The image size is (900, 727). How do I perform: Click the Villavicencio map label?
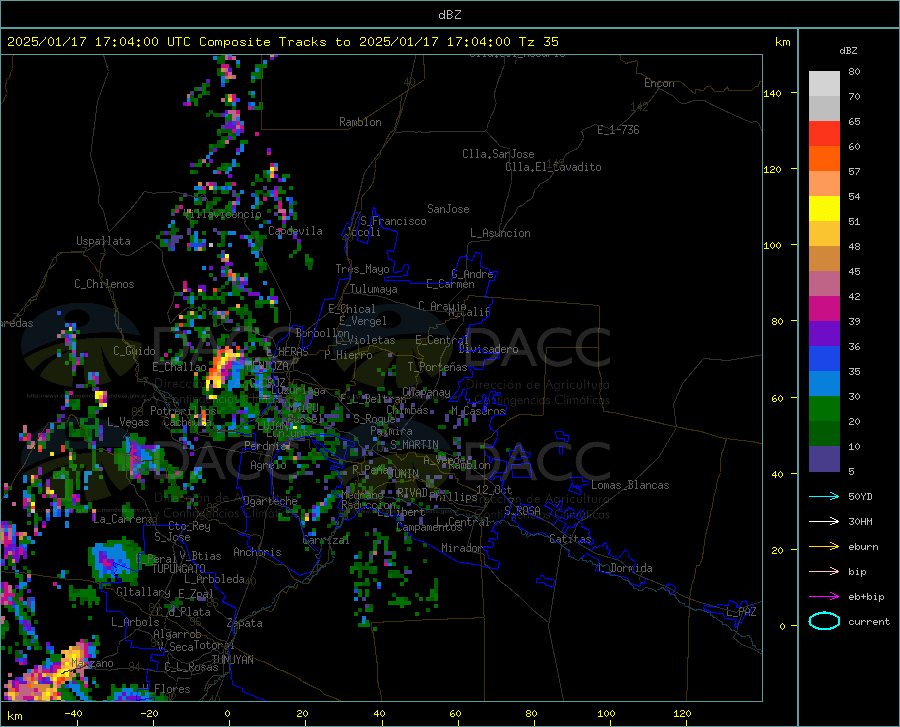point(222,214)
